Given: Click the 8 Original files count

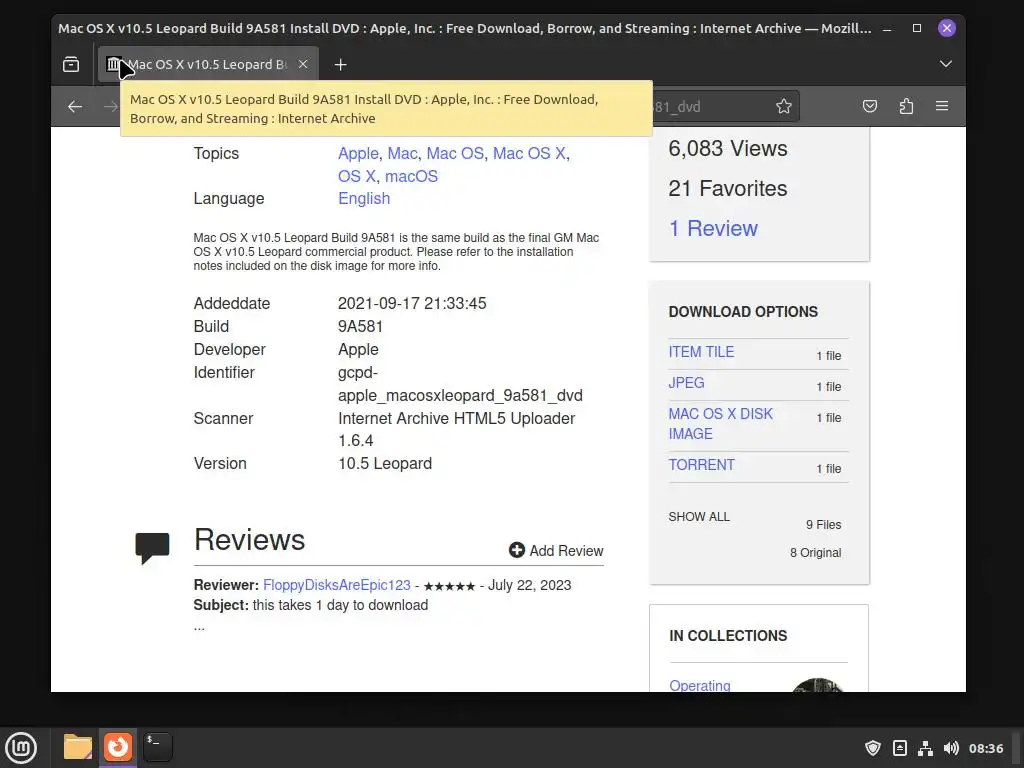Looking at the screenshot, I should point(815,552).
